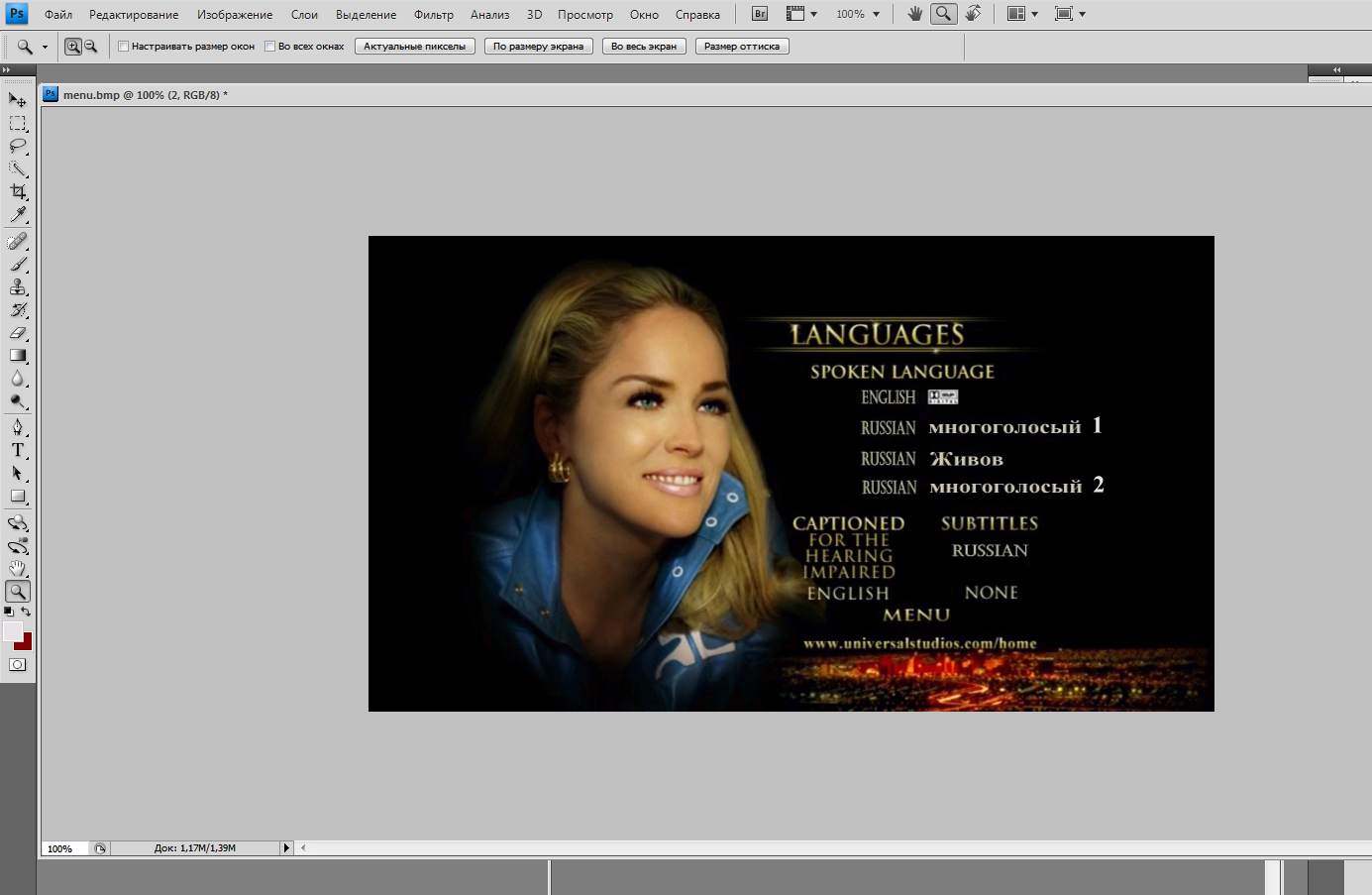Reset default foreground and background colors

(9, 612)
